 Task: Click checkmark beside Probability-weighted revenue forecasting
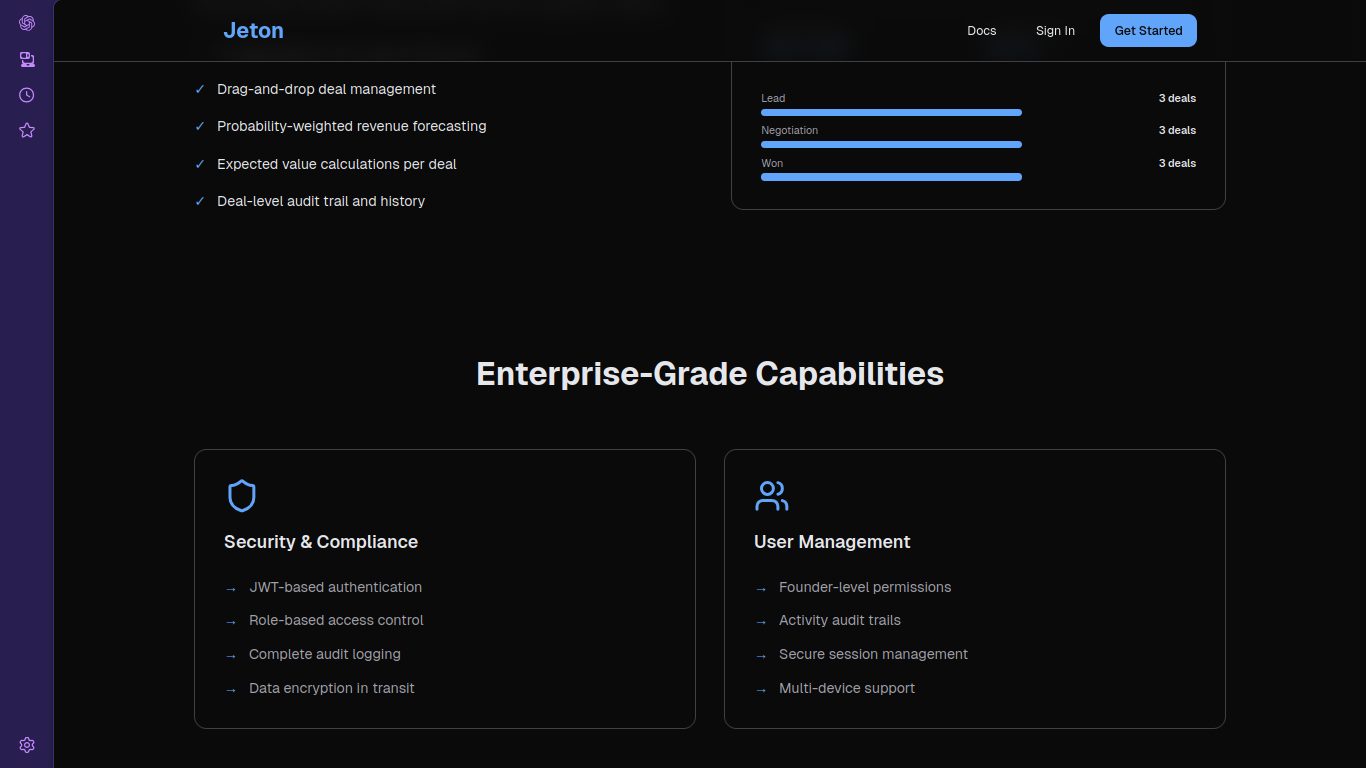pyautogui.click(x=200, y=126)
